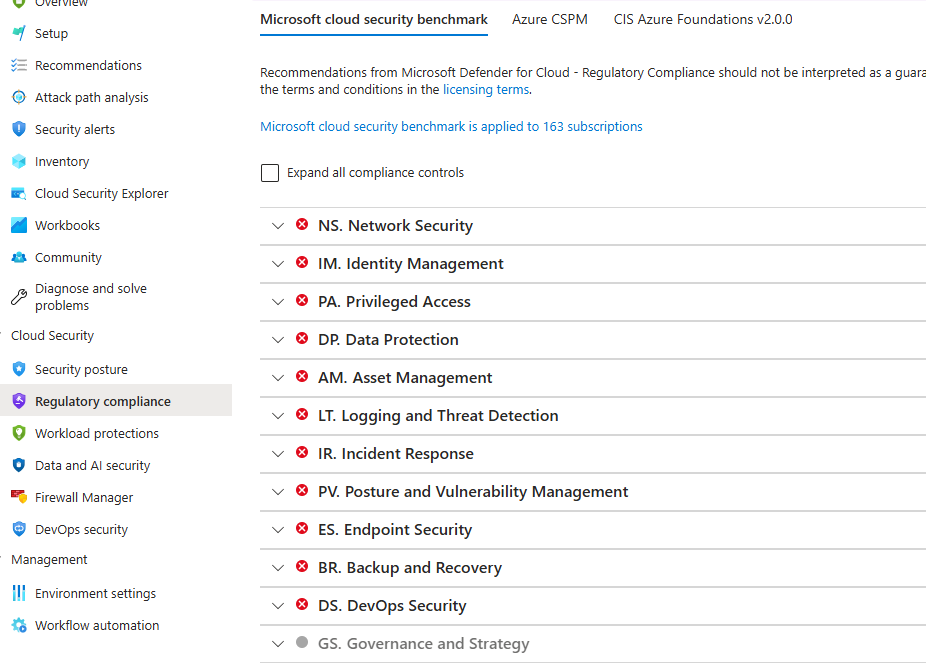
Task: Expand the DP. Data Protection chevron
Action: click(x=278, y=340)
